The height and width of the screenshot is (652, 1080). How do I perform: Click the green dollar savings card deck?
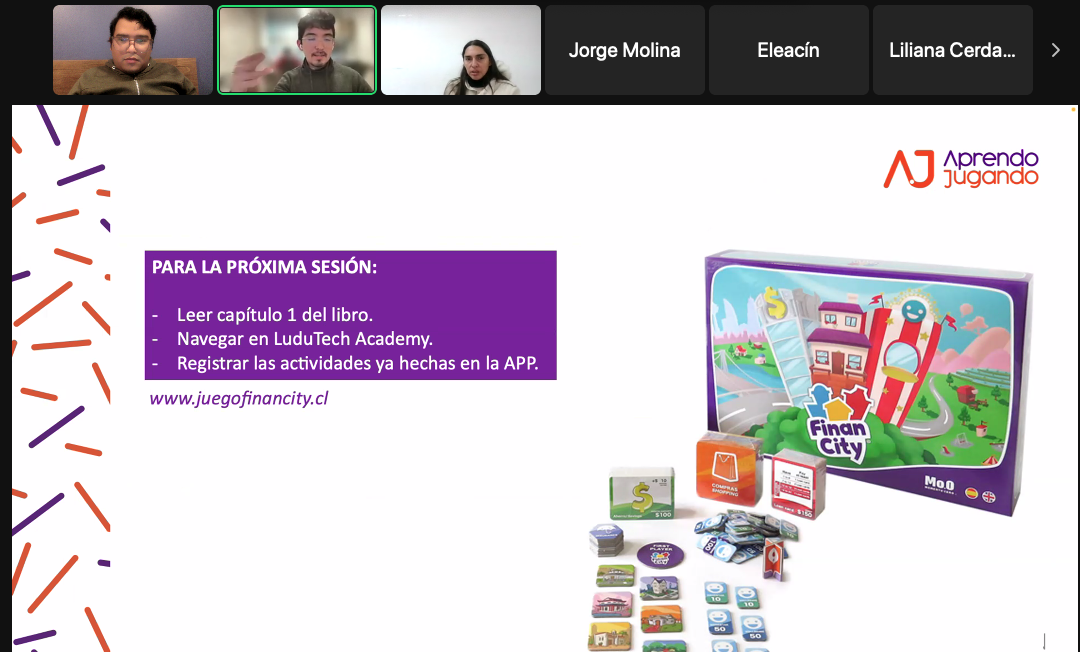[642, 493]
